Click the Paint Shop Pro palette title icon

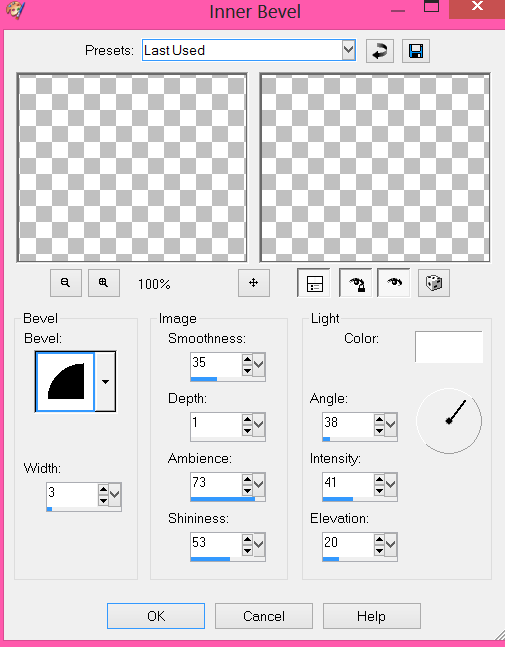point(16,10)
